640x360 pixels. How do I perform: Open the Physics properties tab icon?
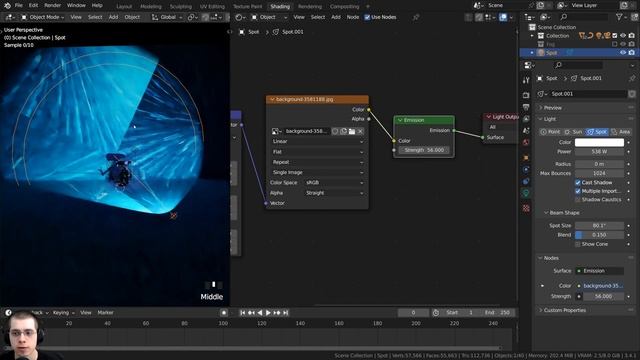pos(526,169)
